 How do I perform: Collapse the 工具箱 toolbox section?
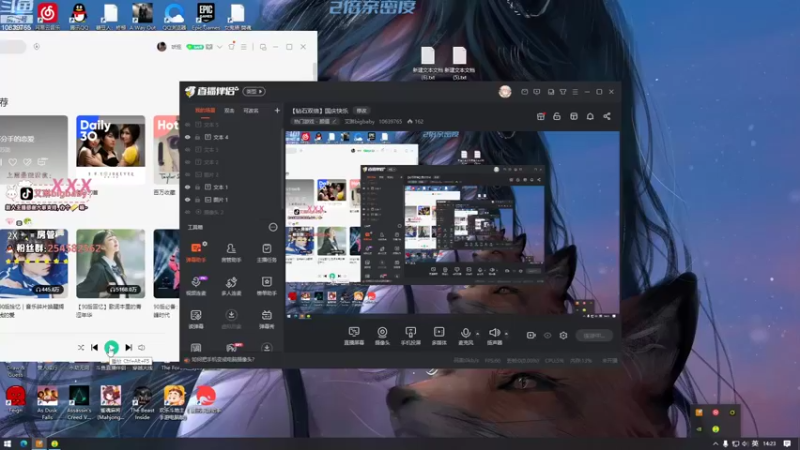point(273,227)
